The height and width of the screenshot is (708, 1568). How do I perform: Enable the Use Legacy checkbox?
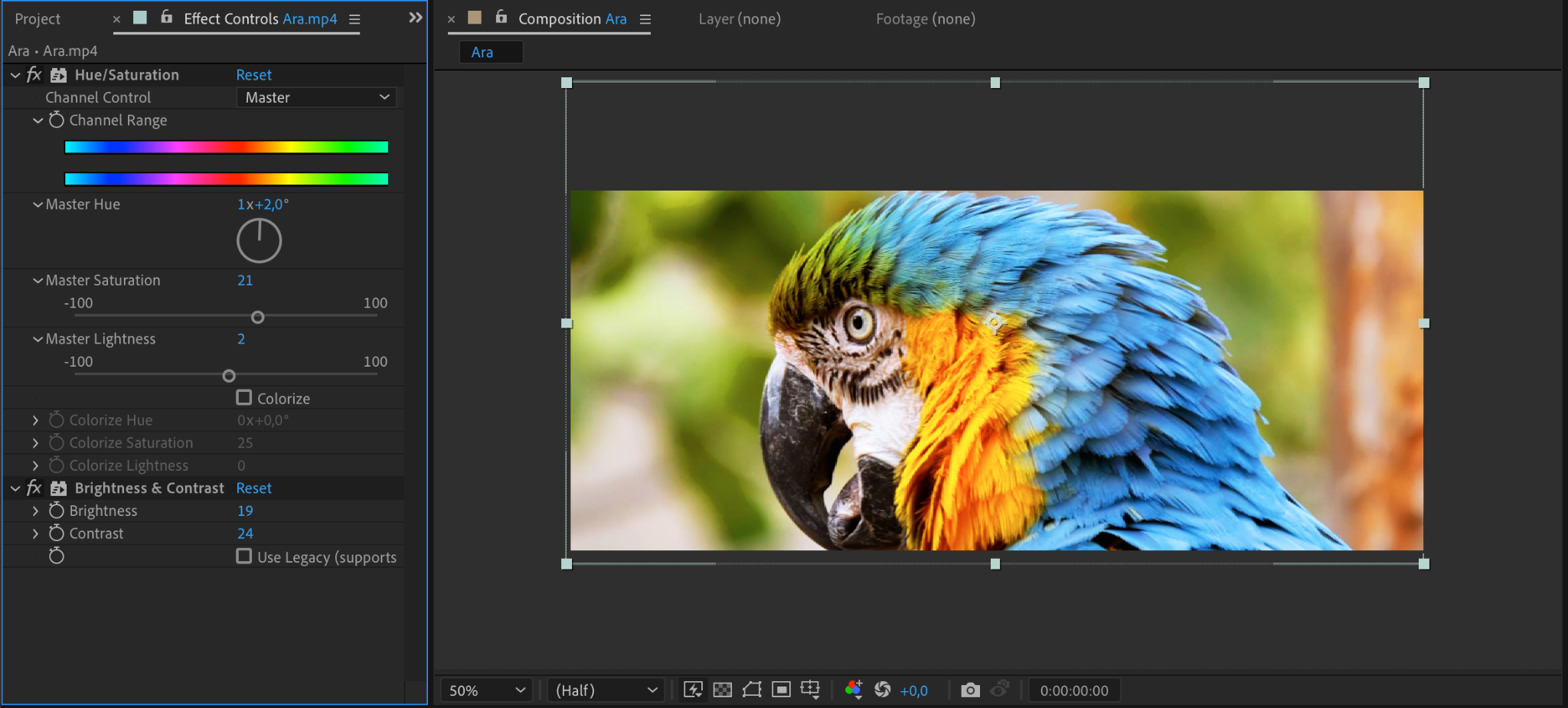(244, 556)
